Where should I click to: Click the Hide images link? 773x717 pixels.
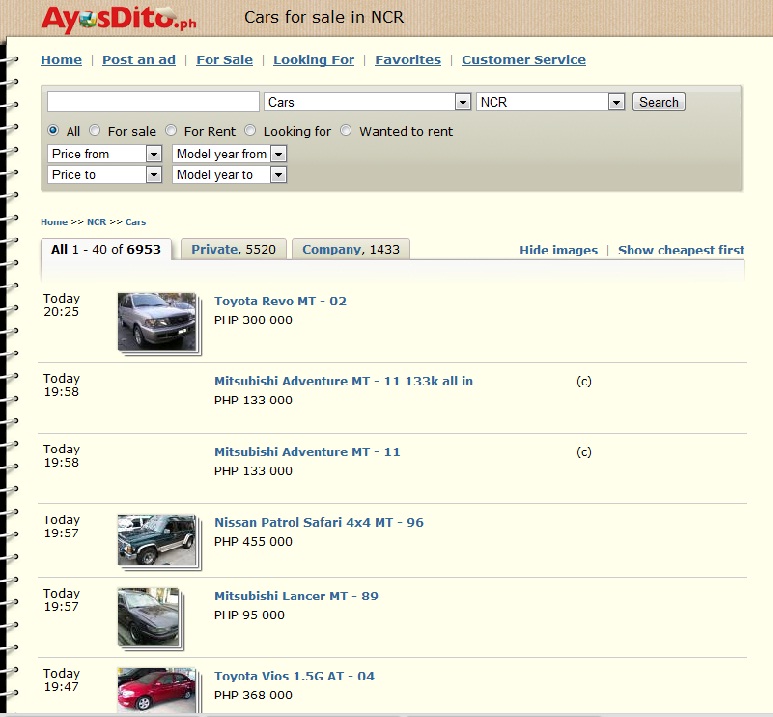(x=559, y=251)
